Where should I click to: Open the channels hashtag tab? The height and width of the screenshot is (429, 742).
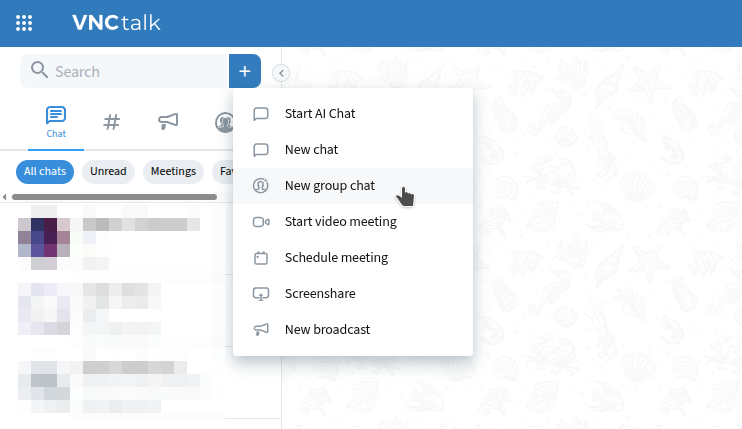[x=112, y=122]
